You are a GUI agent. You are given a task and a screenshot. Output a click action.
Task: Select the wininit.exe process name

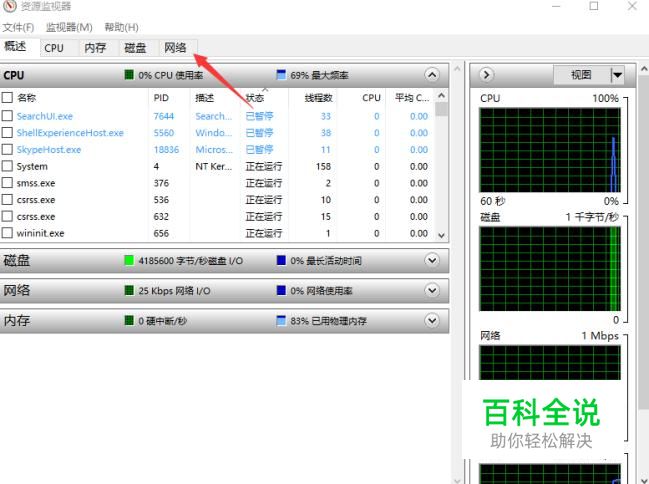pos(41,233)
